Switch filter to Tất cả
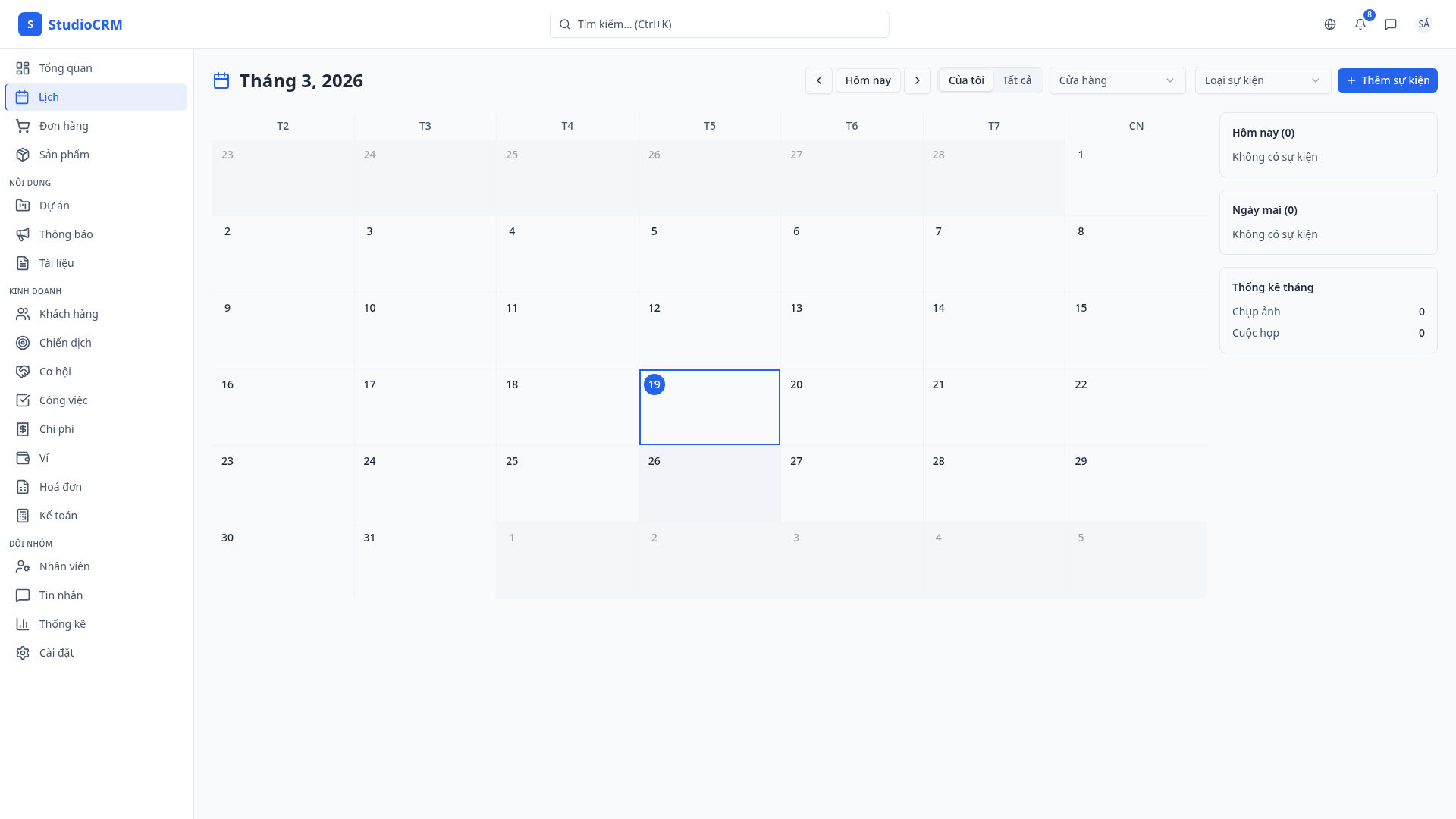Viewport: 1456px width, 819px height. coord(1016,80)
